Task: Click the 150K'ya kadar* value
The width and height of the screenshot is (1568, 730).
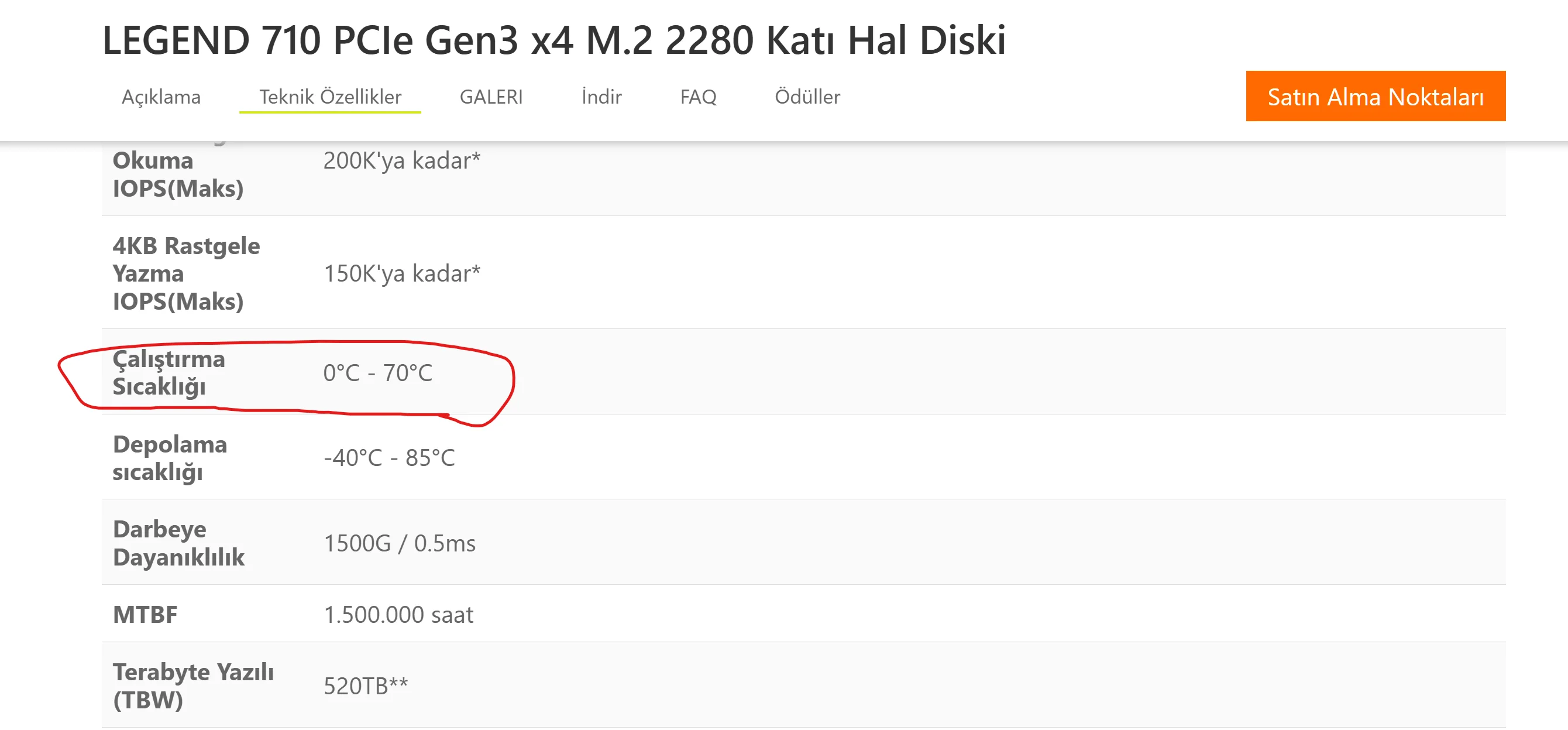Action: 401,273
